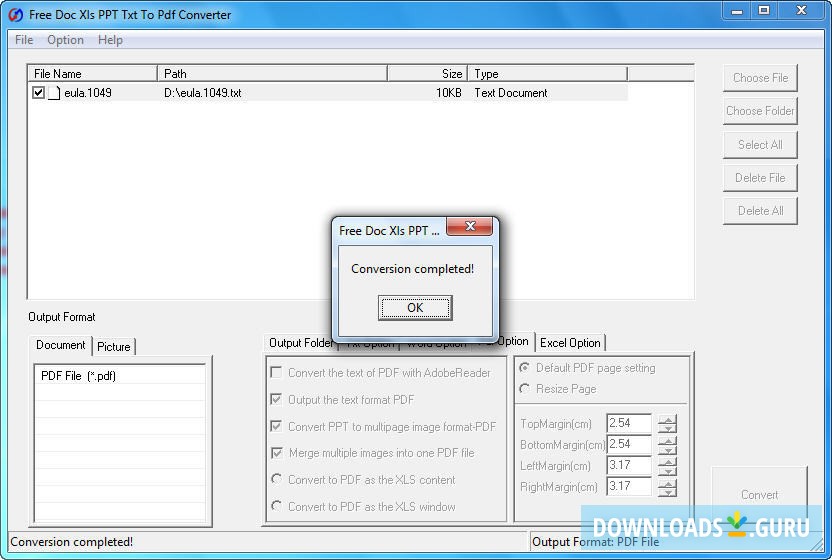Sort by Type column header
Image resolution: width=832 pixels, height=560 pixels.
click(x=547, y=73)
